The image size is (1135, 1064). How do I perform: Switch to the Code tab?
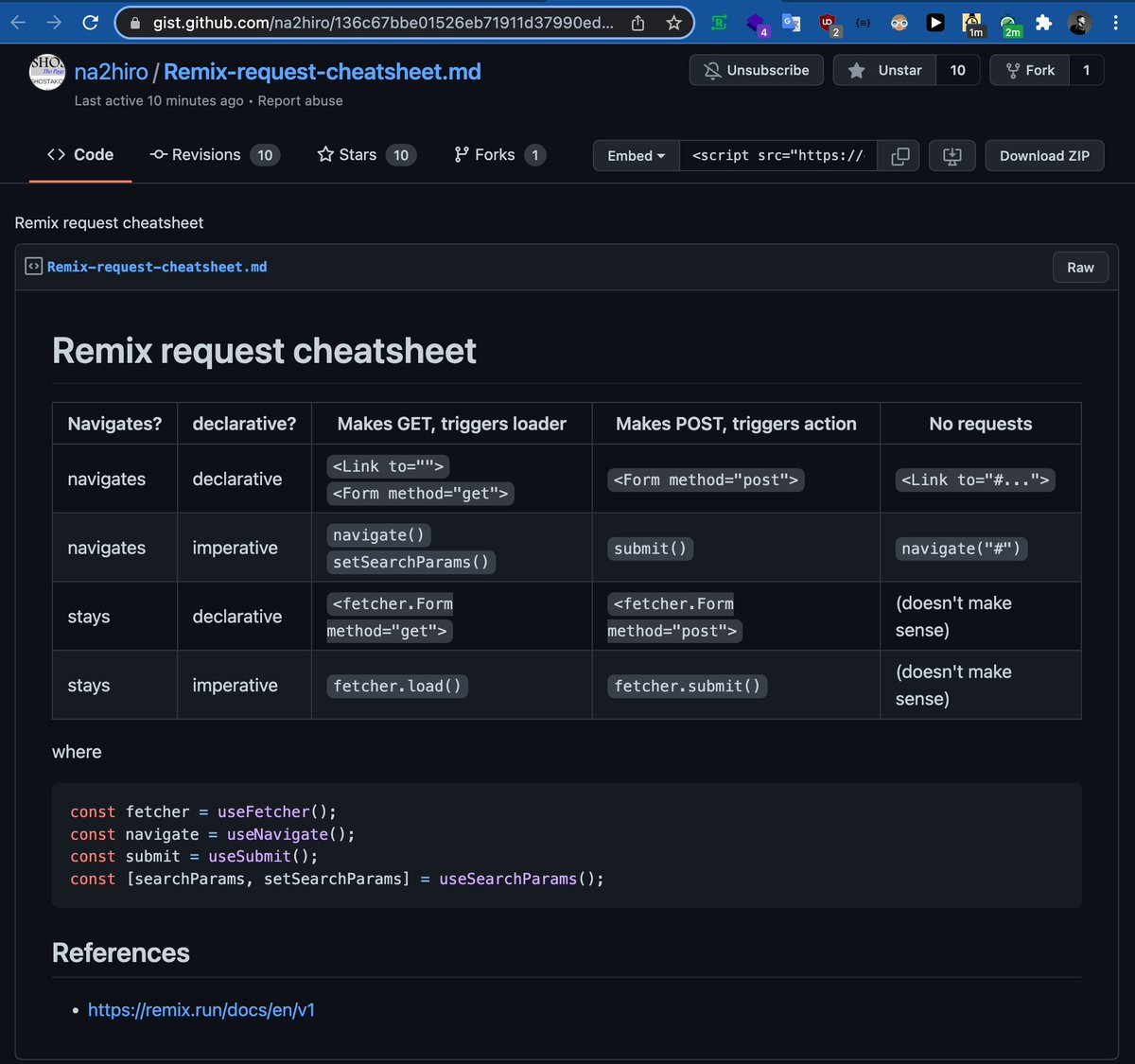point(80,155)
